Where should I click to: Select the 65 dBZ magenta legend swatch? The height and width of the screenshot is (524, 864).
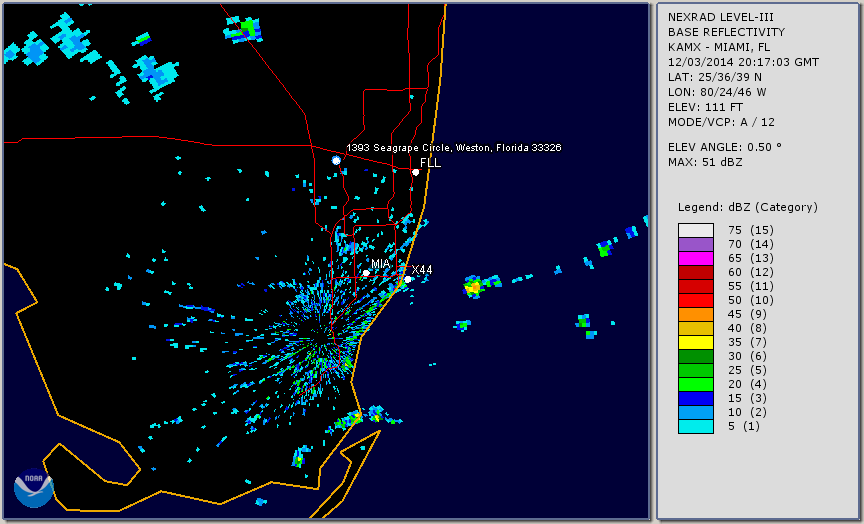[x=696, y=258]
